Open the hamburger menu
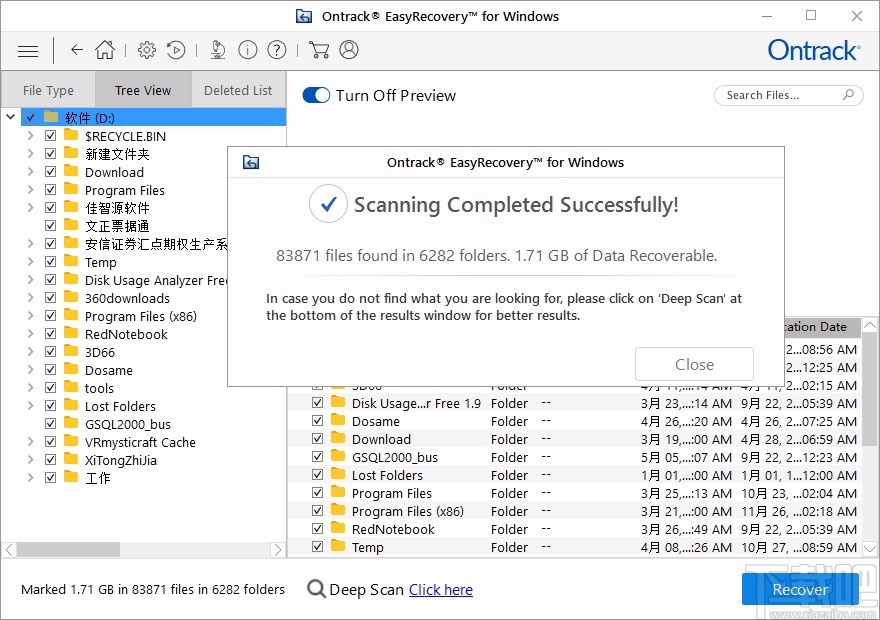Viewport: 880px width, 620px height. tap(28, 51)
